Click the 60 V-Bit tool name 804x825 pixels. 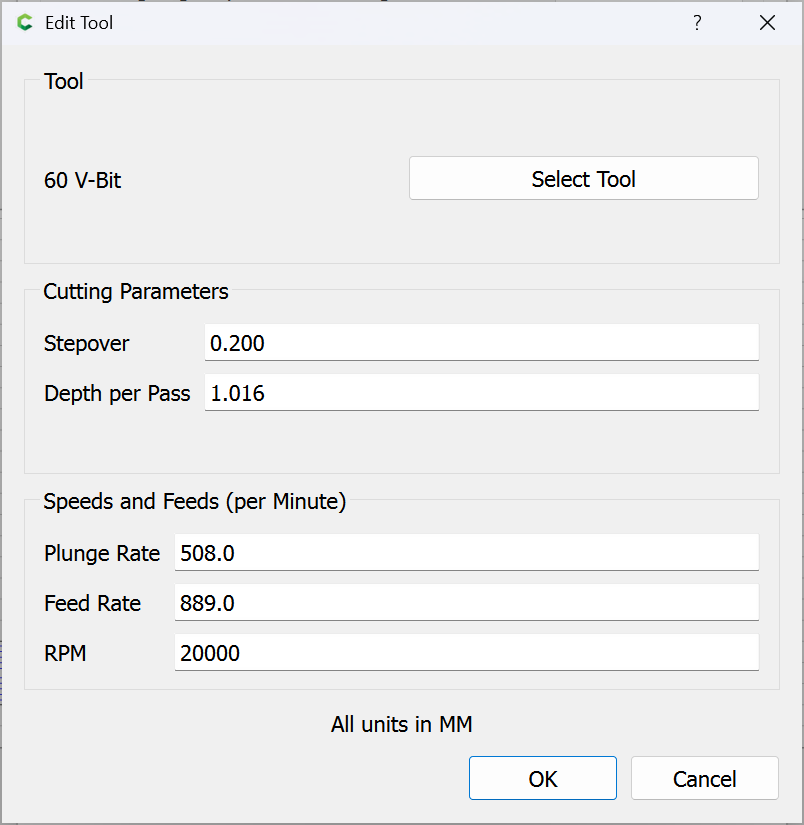(83, 181)
